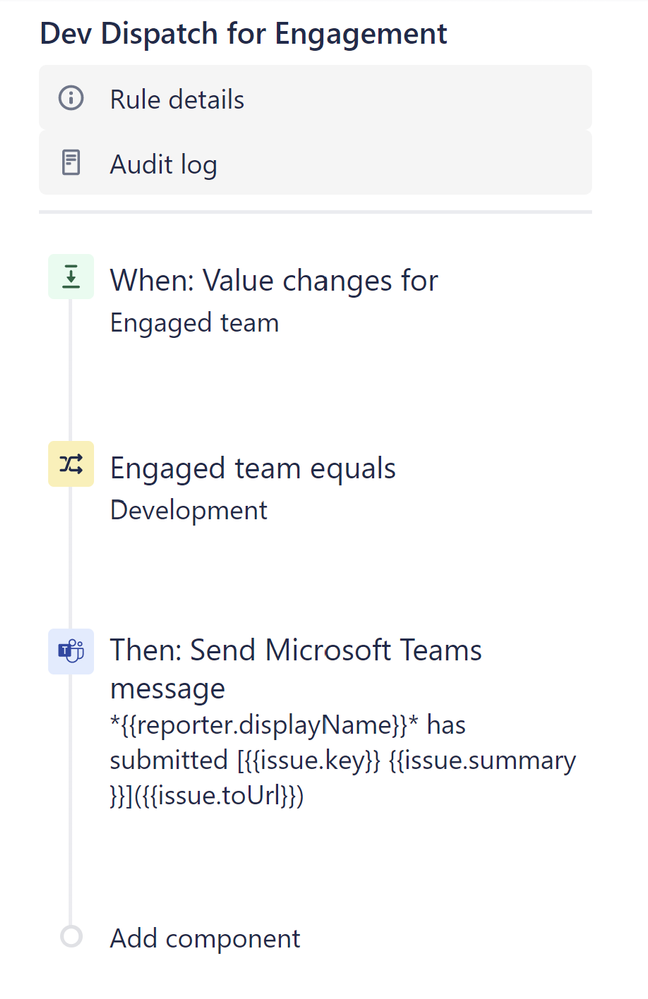Click the Rule details info icon
Image resolution: width=648 pixels, height=999 pixels.
click(69, 98)
